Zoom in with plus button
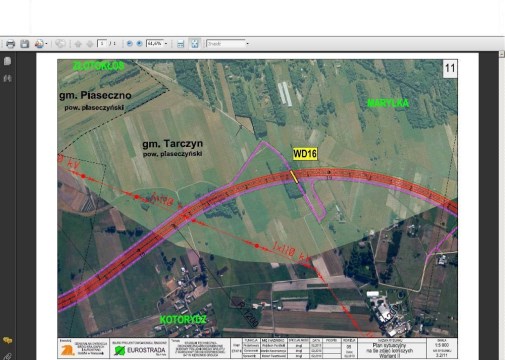505x360 pixels. (139, 44)
